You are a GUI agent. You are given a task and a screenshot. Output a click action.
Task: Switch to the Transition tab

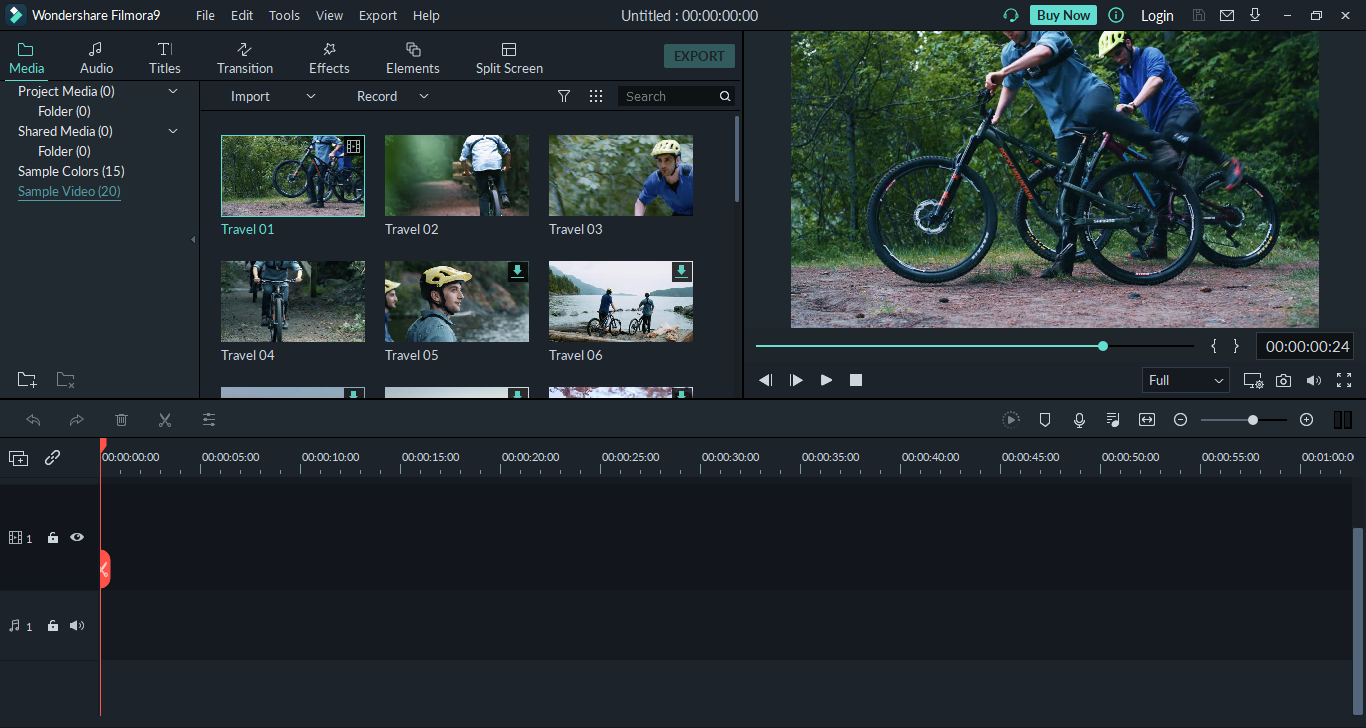tap(245, 58)
